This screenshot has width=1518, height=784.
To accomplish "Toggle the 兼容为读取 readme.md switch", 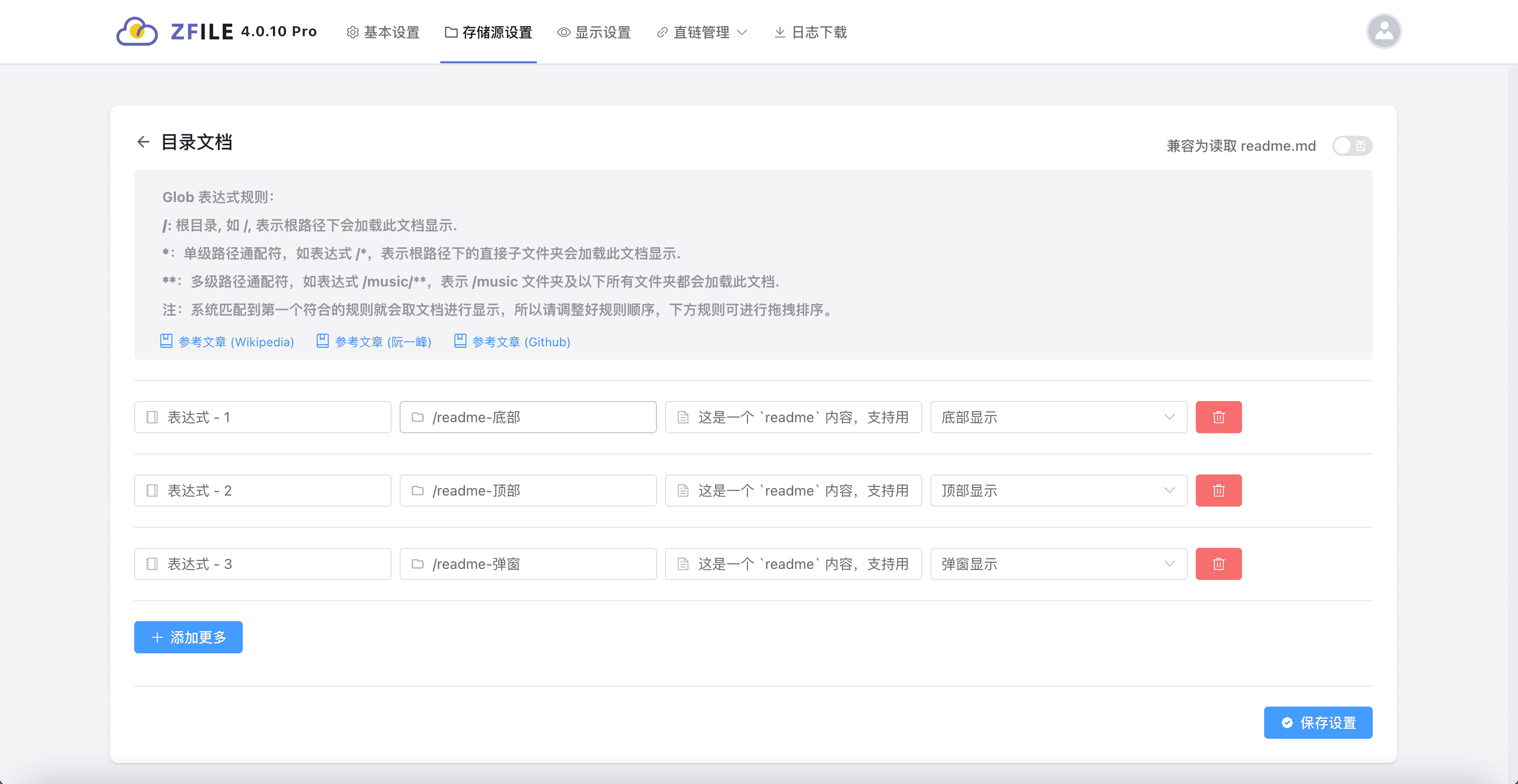I will (1352, 146).
